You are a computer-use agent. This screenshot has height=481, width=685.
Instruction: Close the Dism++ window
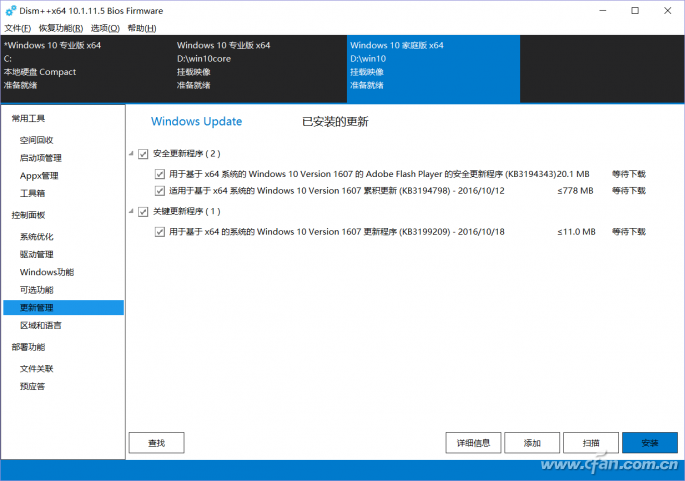(x=668, y=10)
